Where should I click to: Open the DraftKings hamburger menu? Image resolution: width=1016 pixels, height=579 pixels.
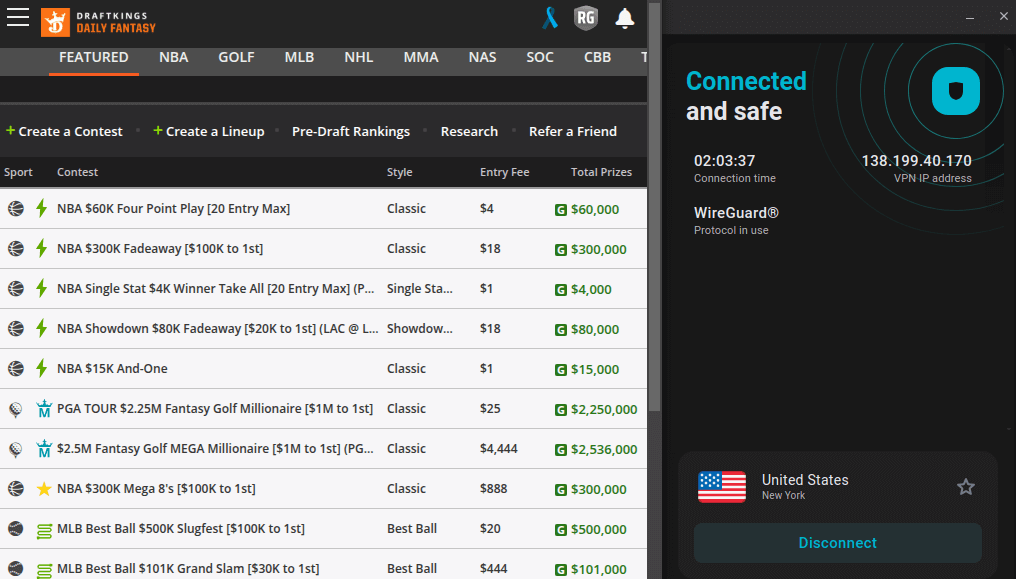(x=18, y=17)
